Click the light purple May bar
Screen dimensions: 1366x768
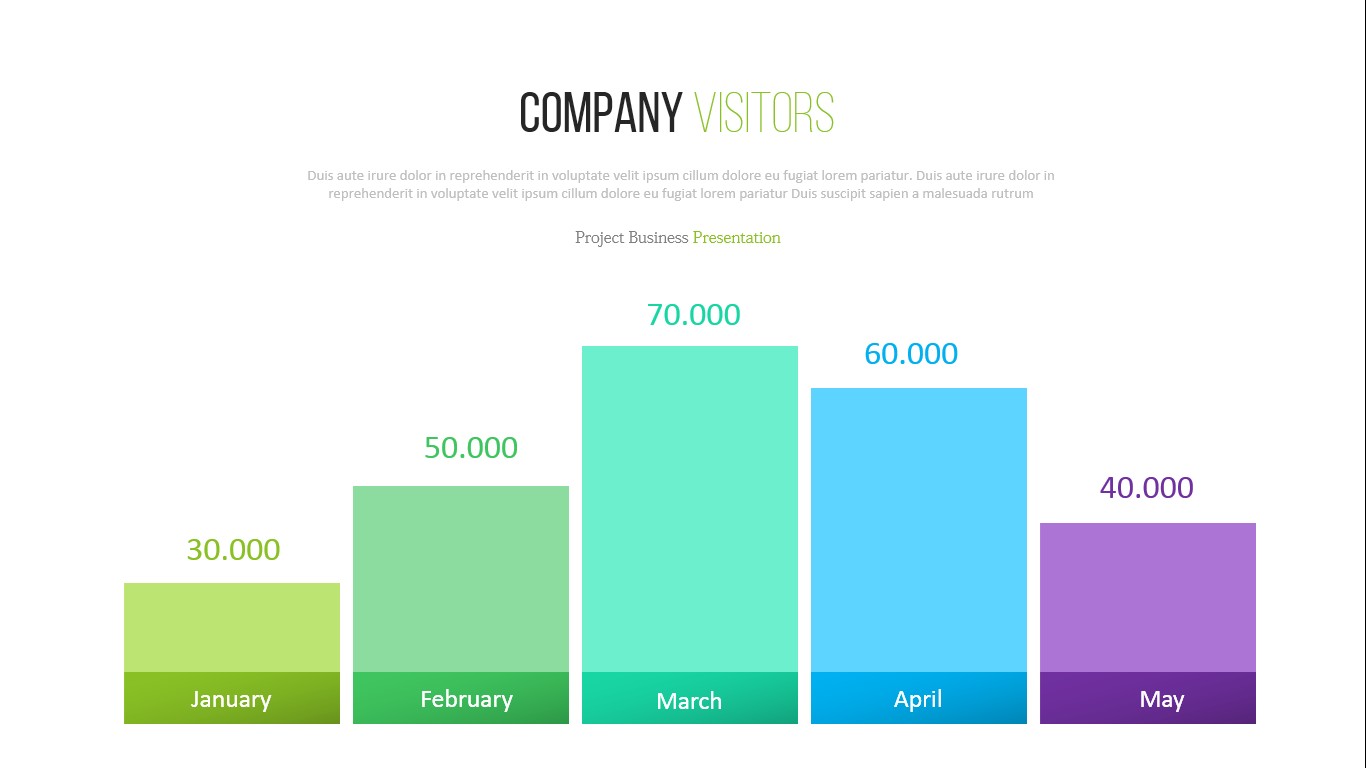click(x=1148, y=597)
